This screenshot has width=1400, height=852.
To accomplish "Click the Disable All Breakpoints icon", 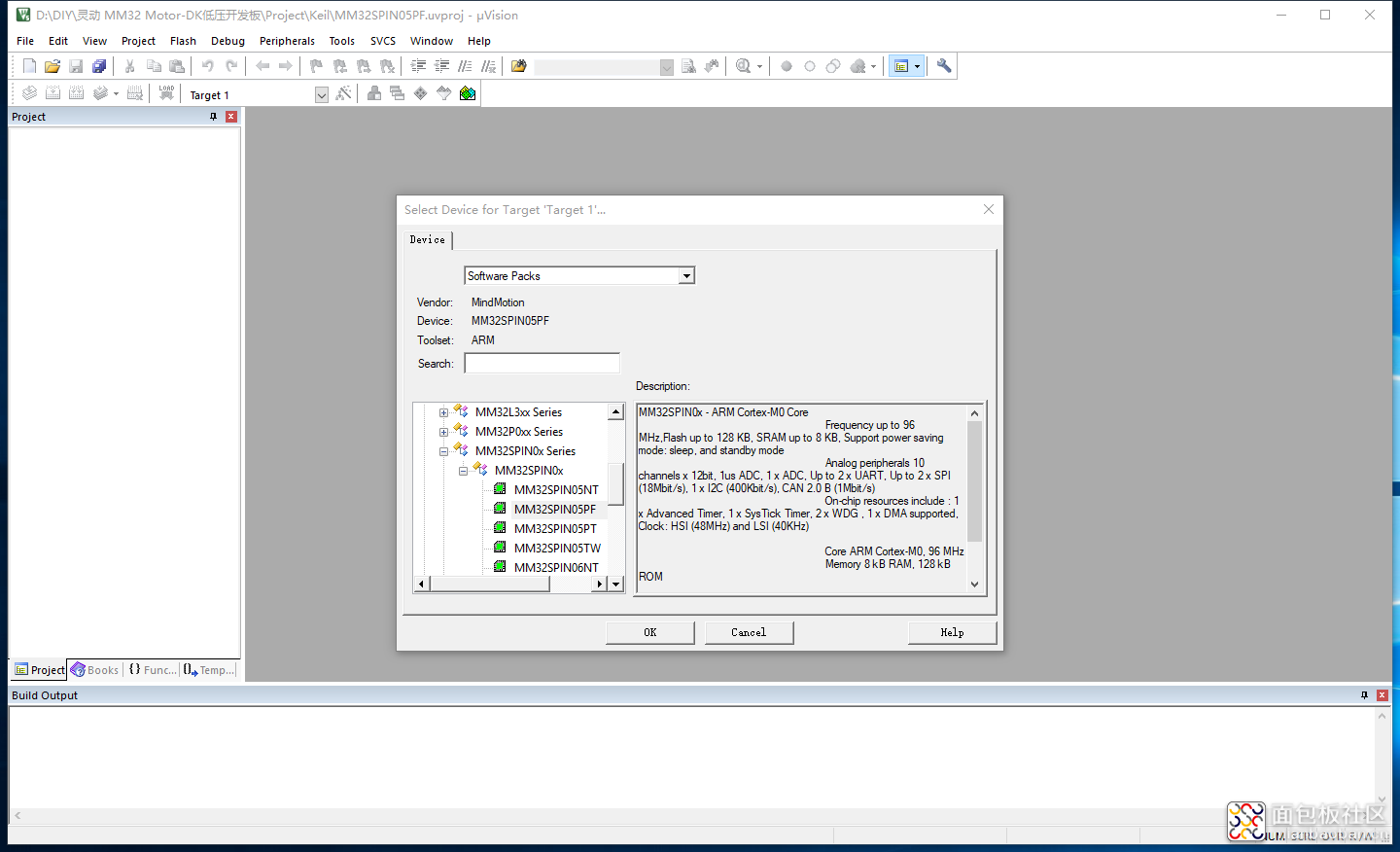I will click(833, 66).
